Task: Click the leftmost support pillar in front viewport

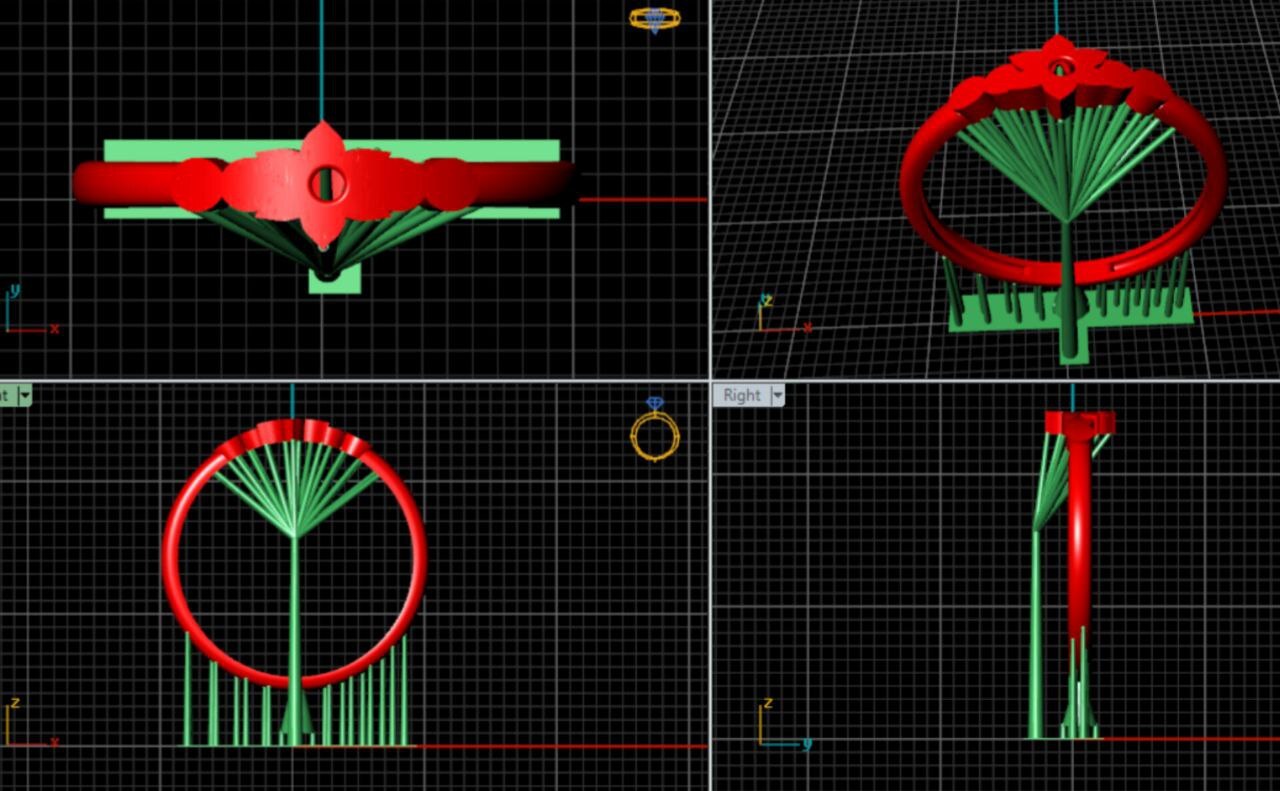Action: tap(187, 690)
